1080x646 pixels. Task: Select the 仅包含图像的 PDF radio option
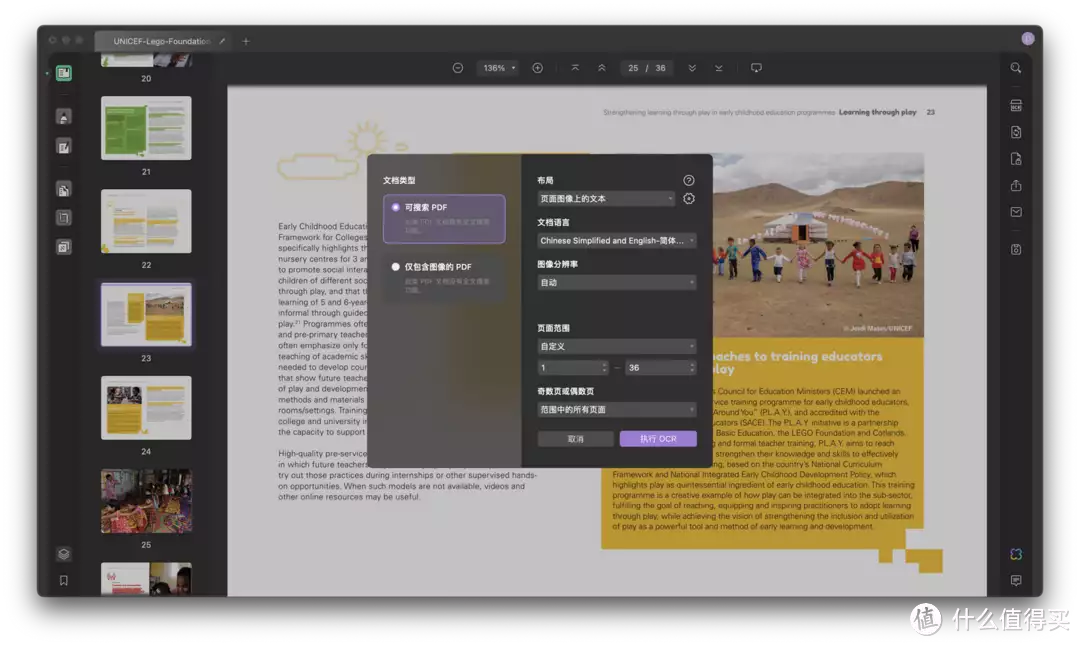(396, 267)
